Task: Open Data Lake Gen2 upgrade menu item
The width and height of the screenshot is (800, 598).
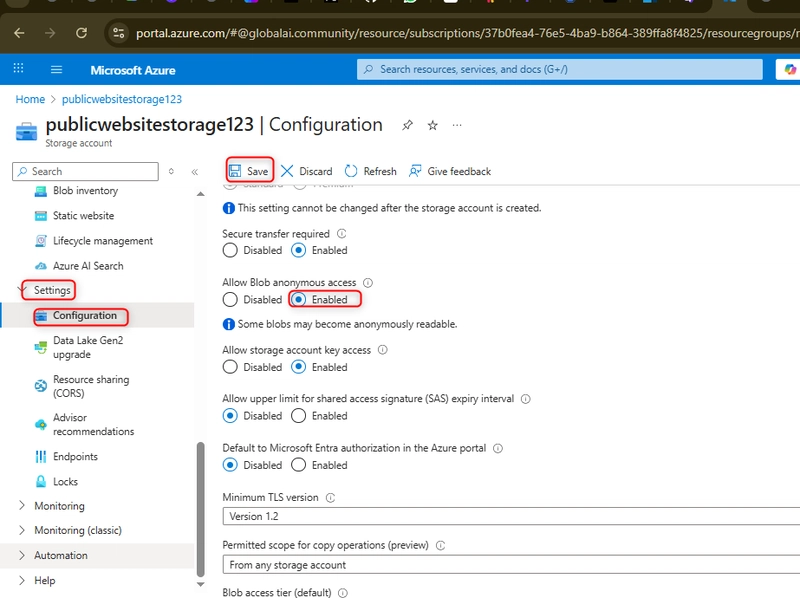Action: pyautogui.click(x=88, y=347)
